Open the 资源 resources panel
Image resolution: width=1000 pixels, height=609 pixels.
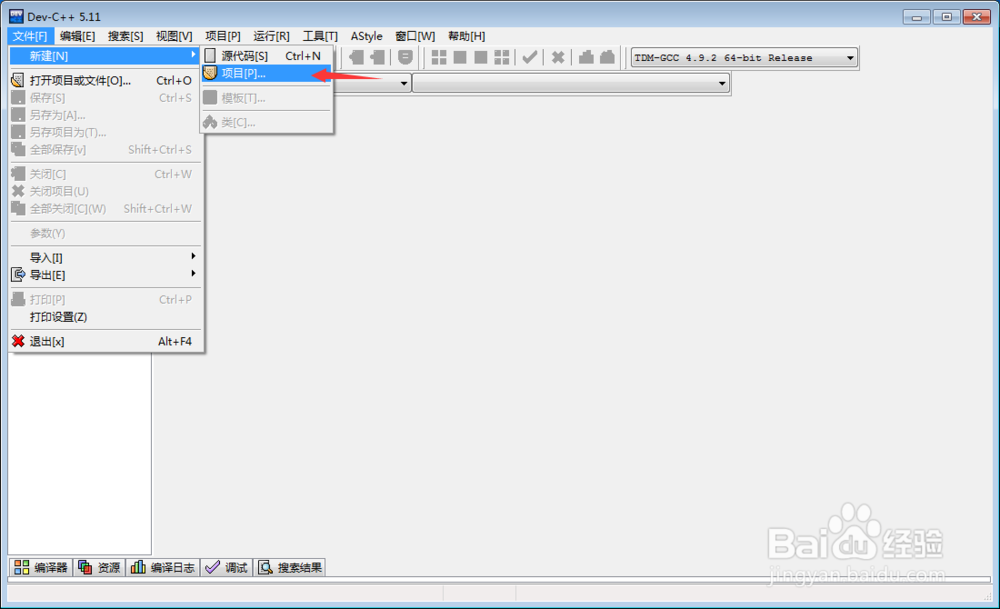click(98, 567)
